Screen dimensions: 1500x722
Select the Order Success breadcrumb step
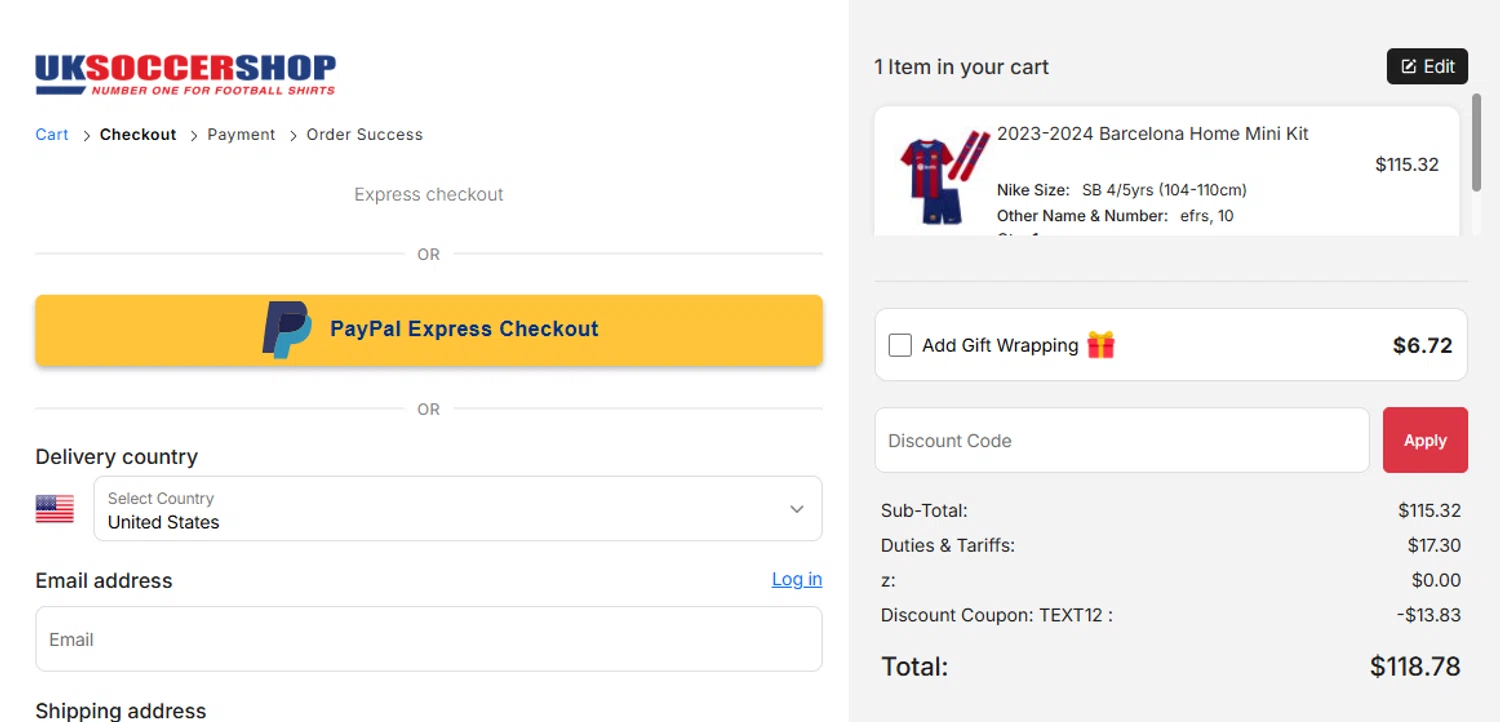pos(364,135)
